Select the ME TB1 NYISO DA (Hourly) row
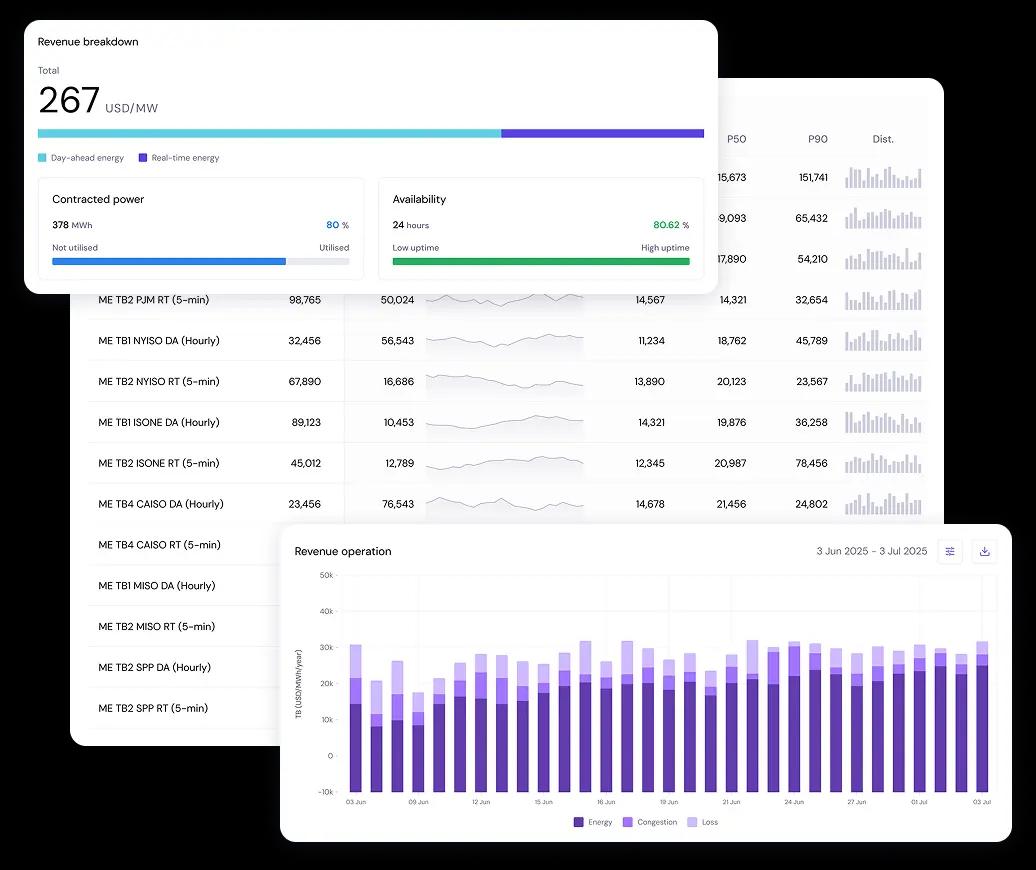This screenshot has height=870, width=1036. click(x=160, y=340)
